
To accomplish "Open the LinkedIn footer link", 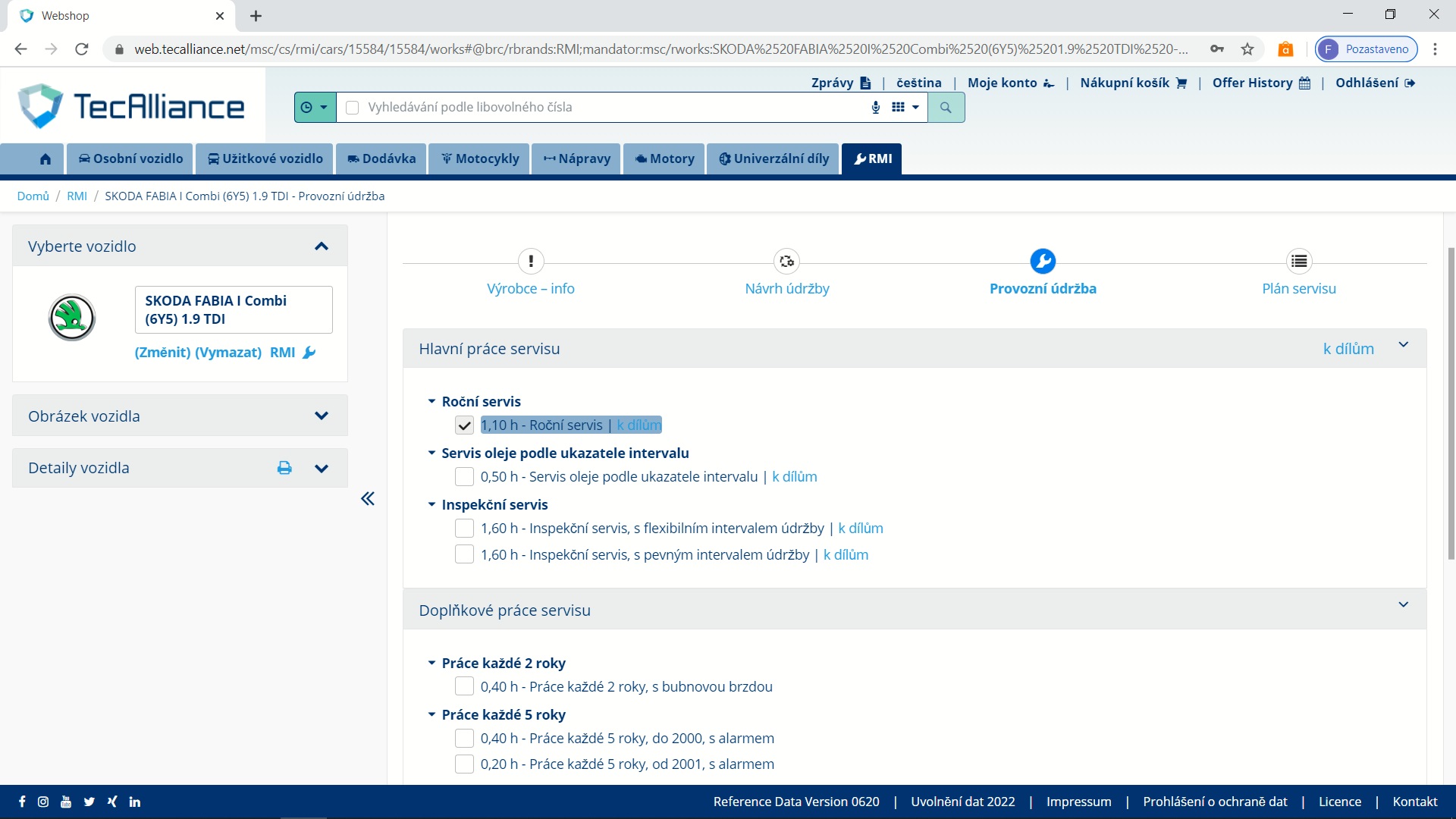I will (x=135, y=802).
